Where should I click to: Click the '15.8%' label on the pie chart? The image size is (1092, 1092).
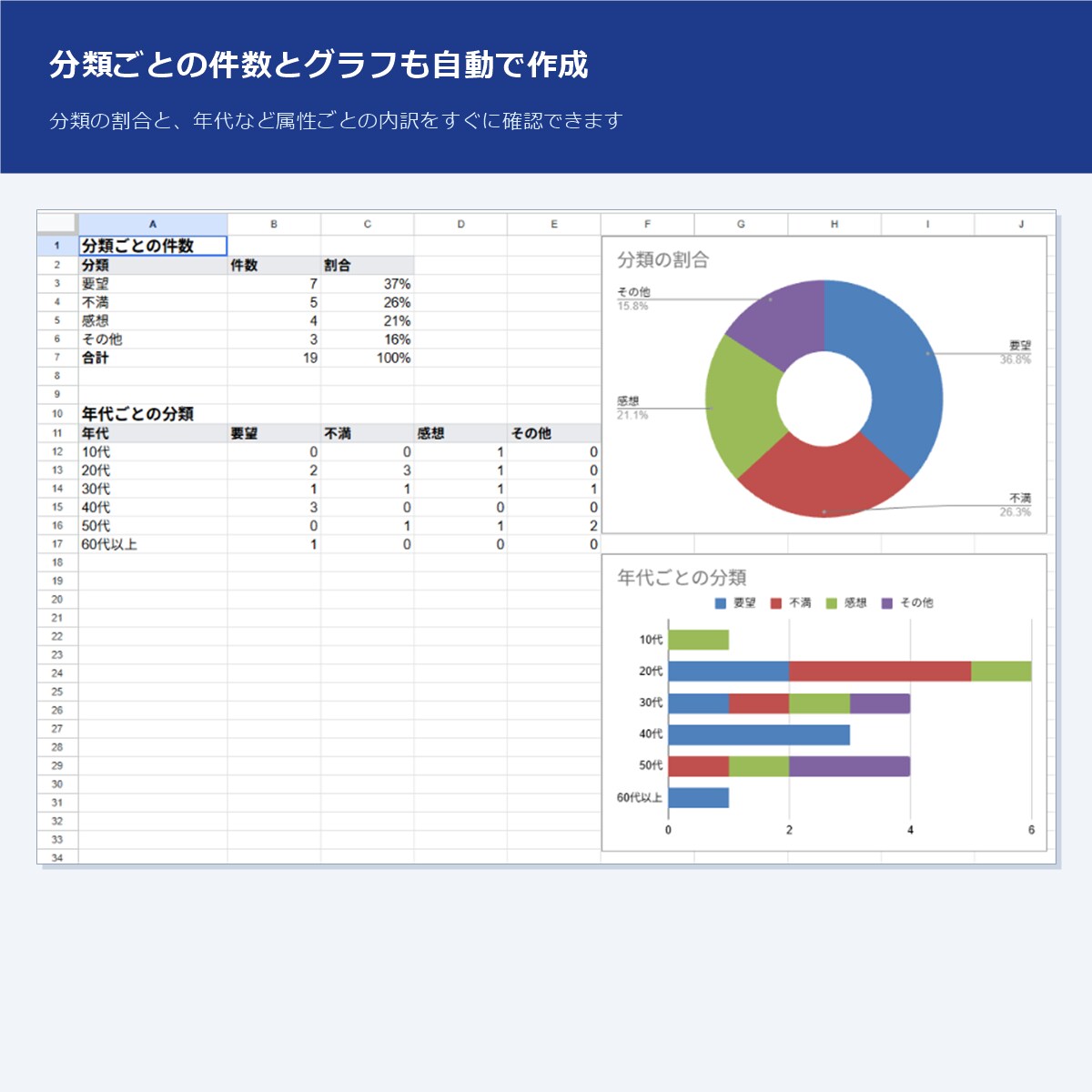point(632,306)
